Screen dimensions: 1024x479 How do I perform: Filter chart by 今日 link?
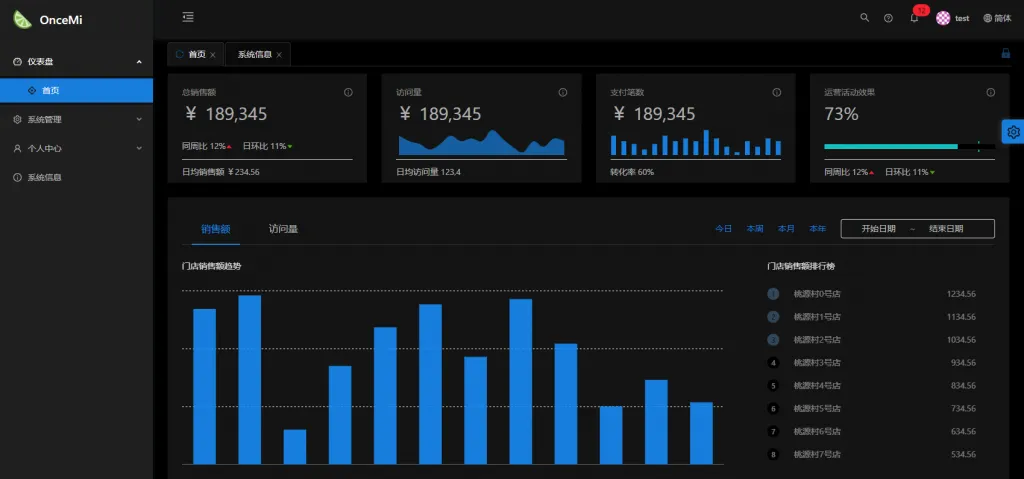click(723, 229)
